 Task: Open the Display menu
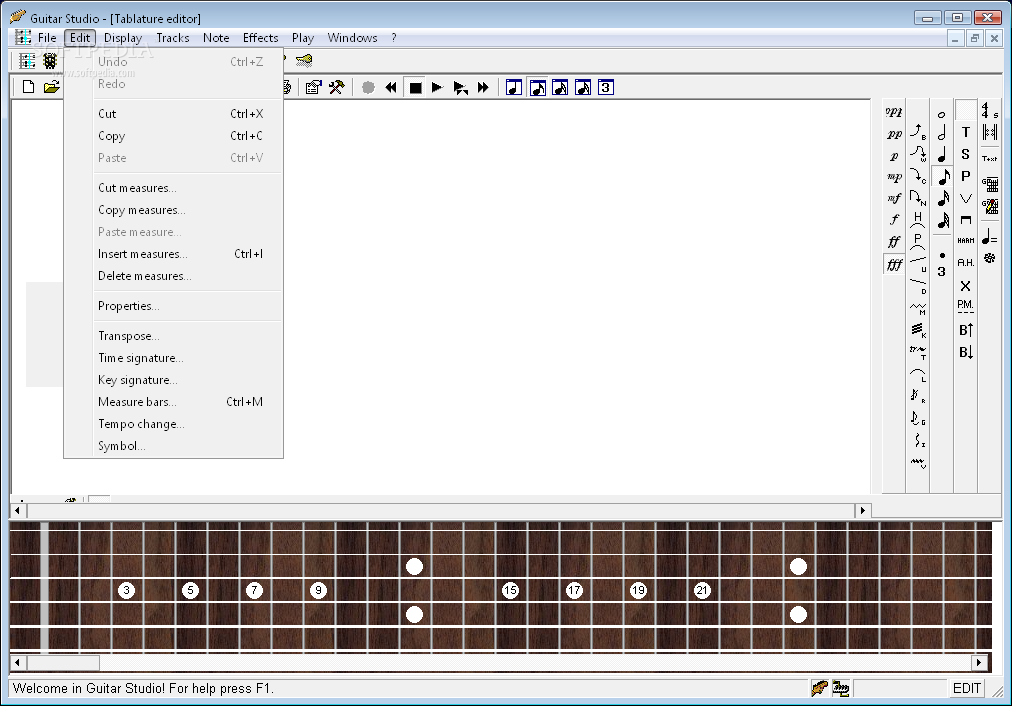click(x=123, y=38)
